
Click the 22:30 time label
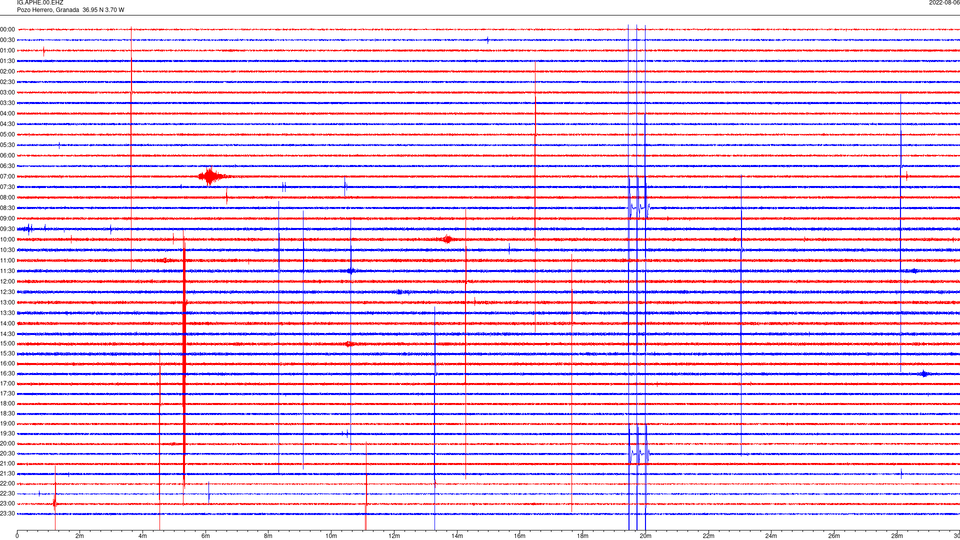pos(7,493)
